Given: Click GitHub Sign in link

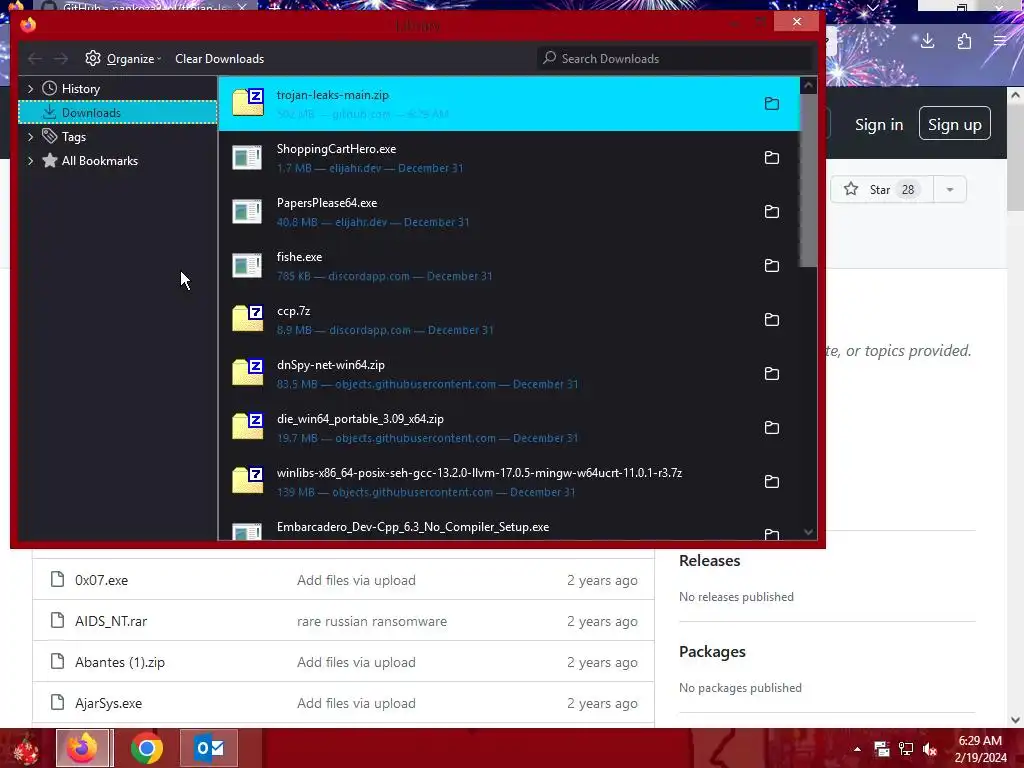Looking at the screenshot, I should (879, 125).
